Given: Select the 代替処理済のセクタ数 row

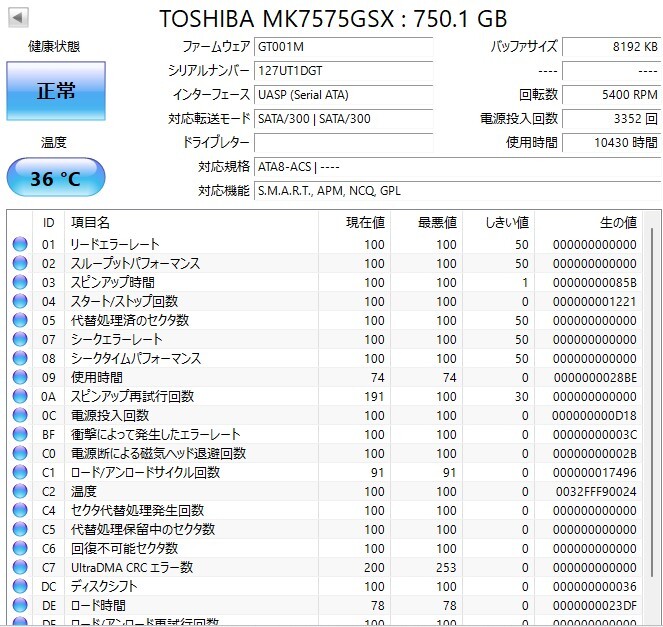Looking at the screenshot, I should click(325, 320).
